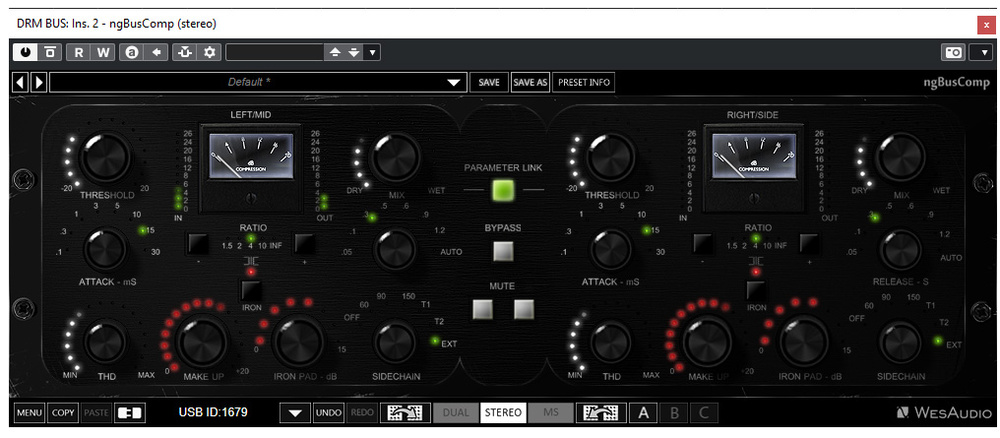Toggle the Parameter Link green button
This screenshot has height=438, width=1000.
pos(503,190)
